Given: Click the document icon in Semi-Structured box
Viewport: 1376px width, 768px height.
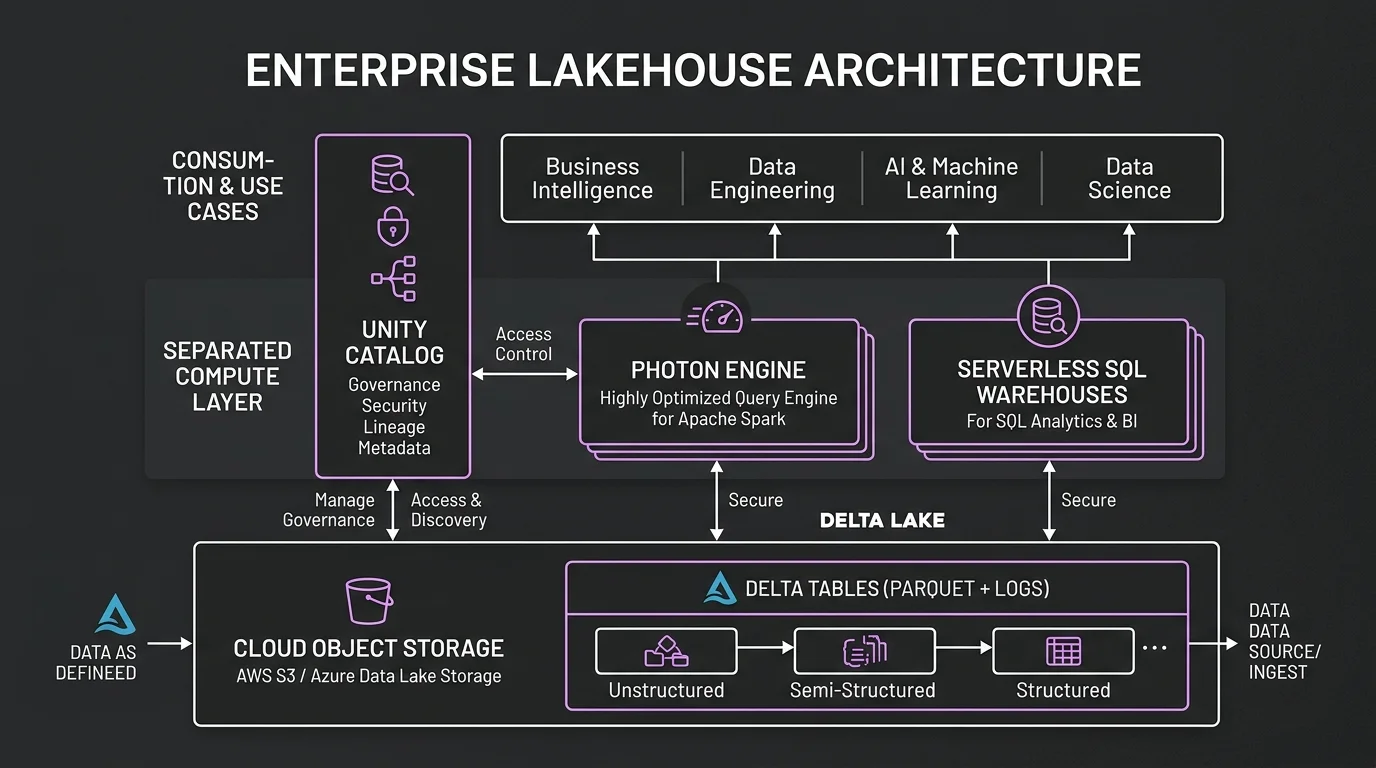Looking at the screenshot, I should point(865,651).
